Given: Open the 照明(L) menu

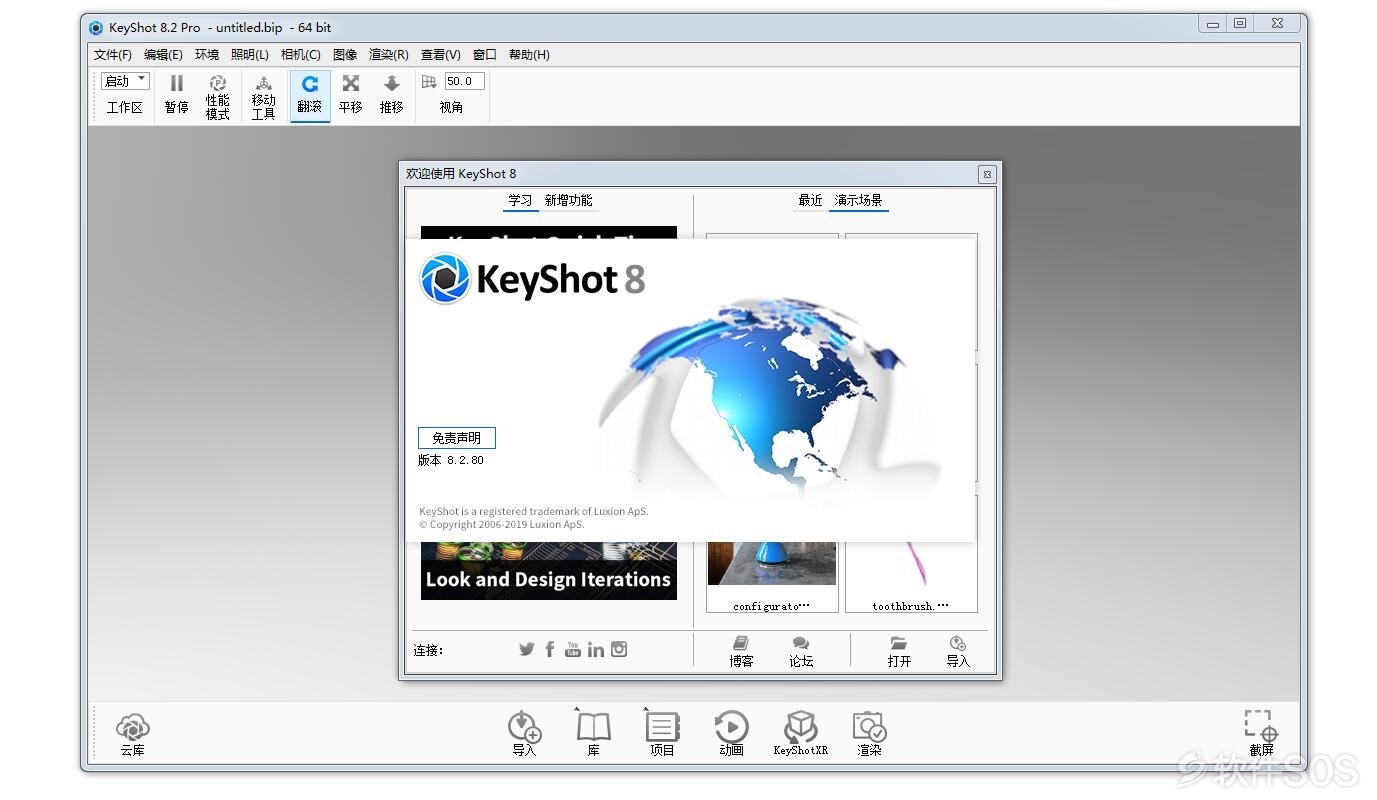Looking at the screenshot, I should (x=250, y=55).
